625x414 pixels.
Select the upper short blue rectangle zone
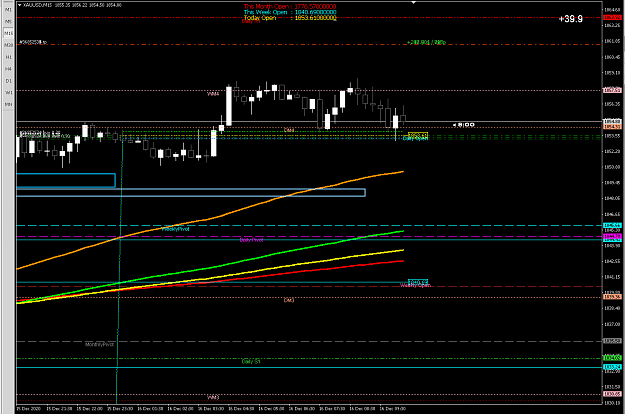pos(66,181)
